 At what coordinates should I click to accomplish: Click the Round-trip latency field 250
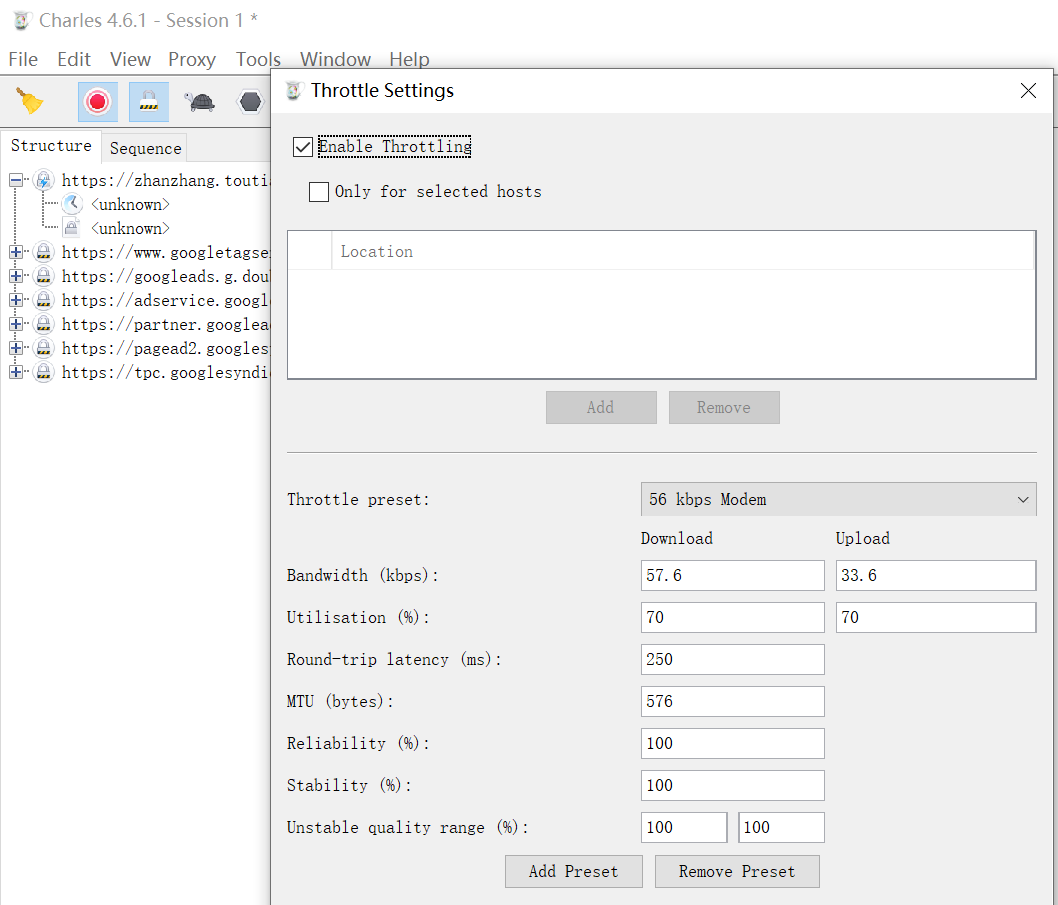coord(732,659)
